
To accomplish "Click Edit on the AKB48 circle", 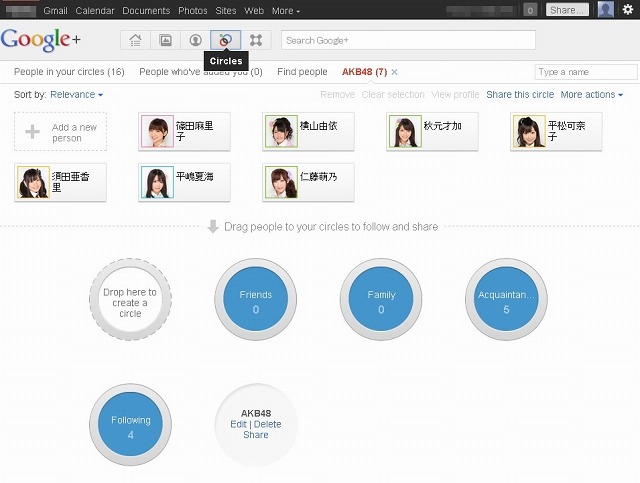I will pos(238,424).
